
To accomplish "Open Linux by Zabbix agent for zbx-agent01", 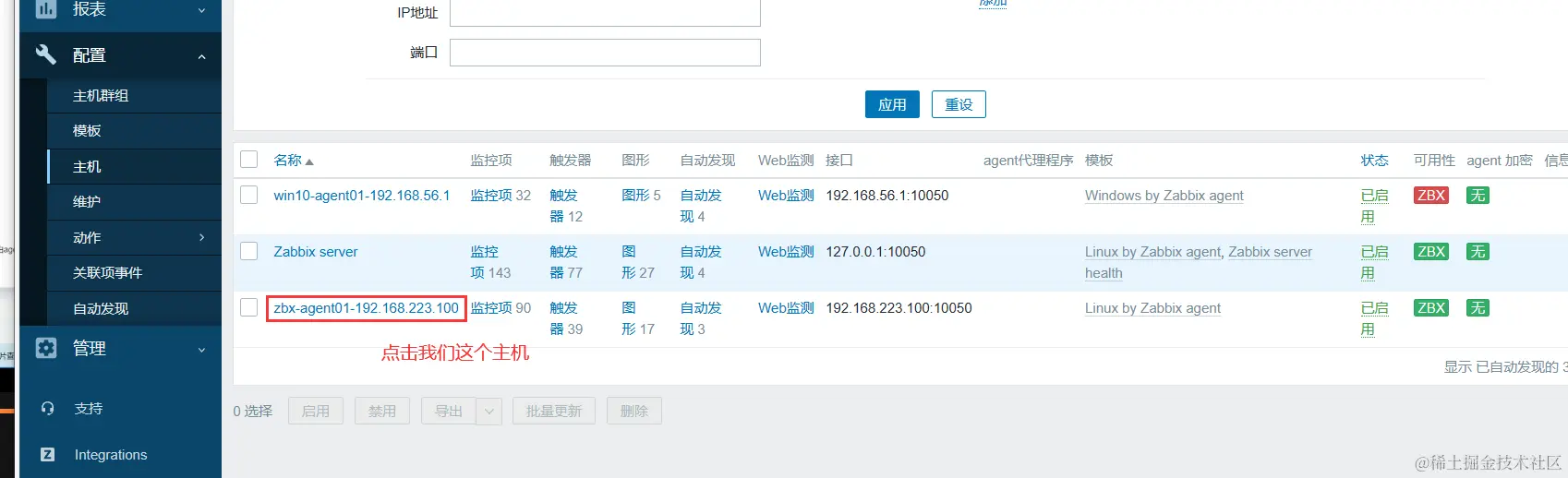I will click(x=1152, y=307).
